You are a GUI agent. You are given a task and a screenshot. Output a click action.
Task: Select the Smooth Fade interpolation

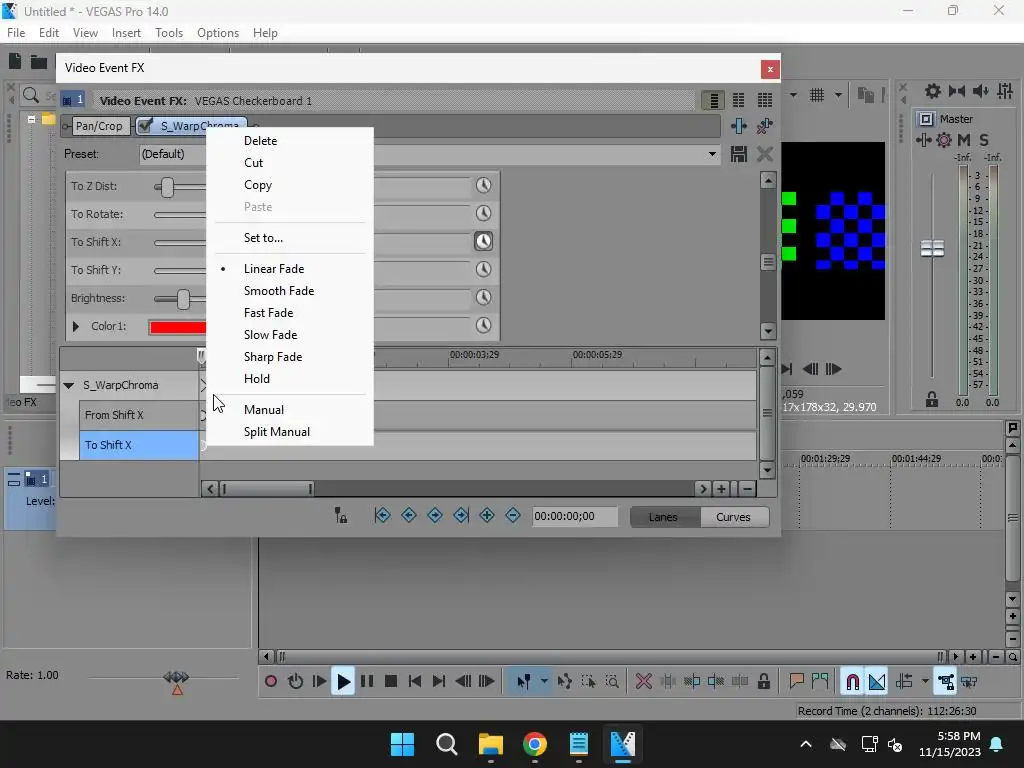(279, 291)
